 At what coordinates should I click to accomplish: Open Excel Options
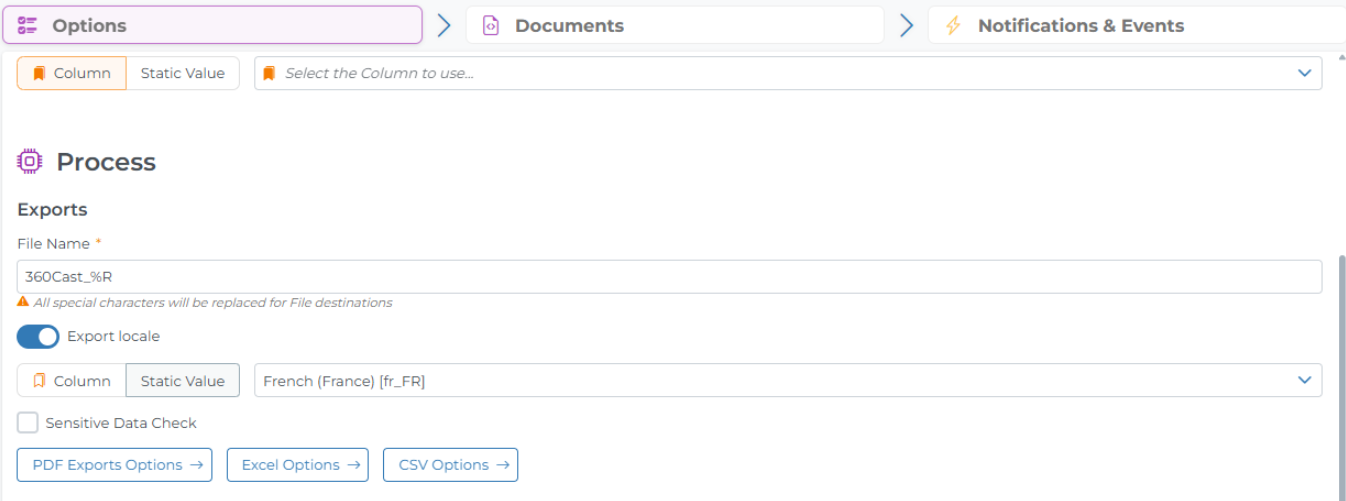(298, 465)
